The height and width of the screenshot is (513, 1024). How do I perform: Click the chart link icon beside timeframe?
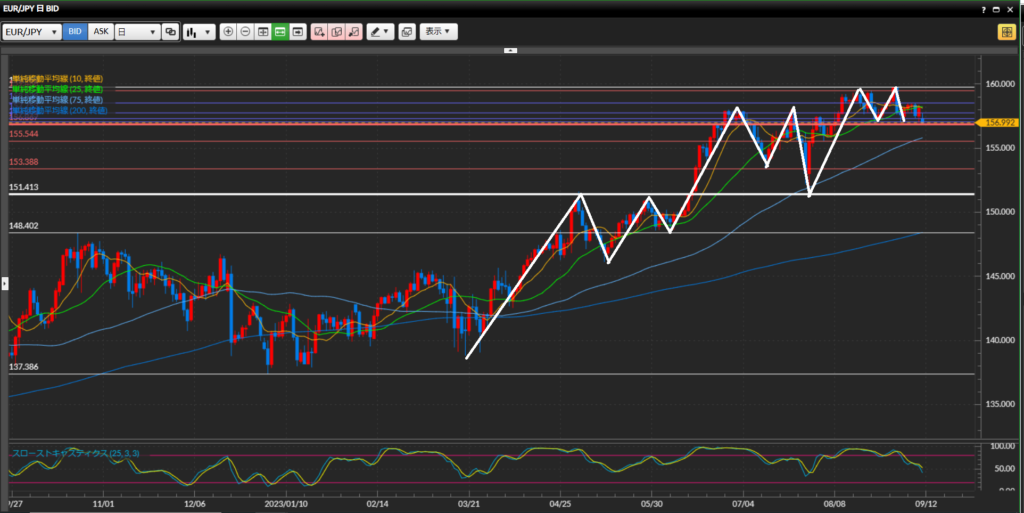coord(170,32)
